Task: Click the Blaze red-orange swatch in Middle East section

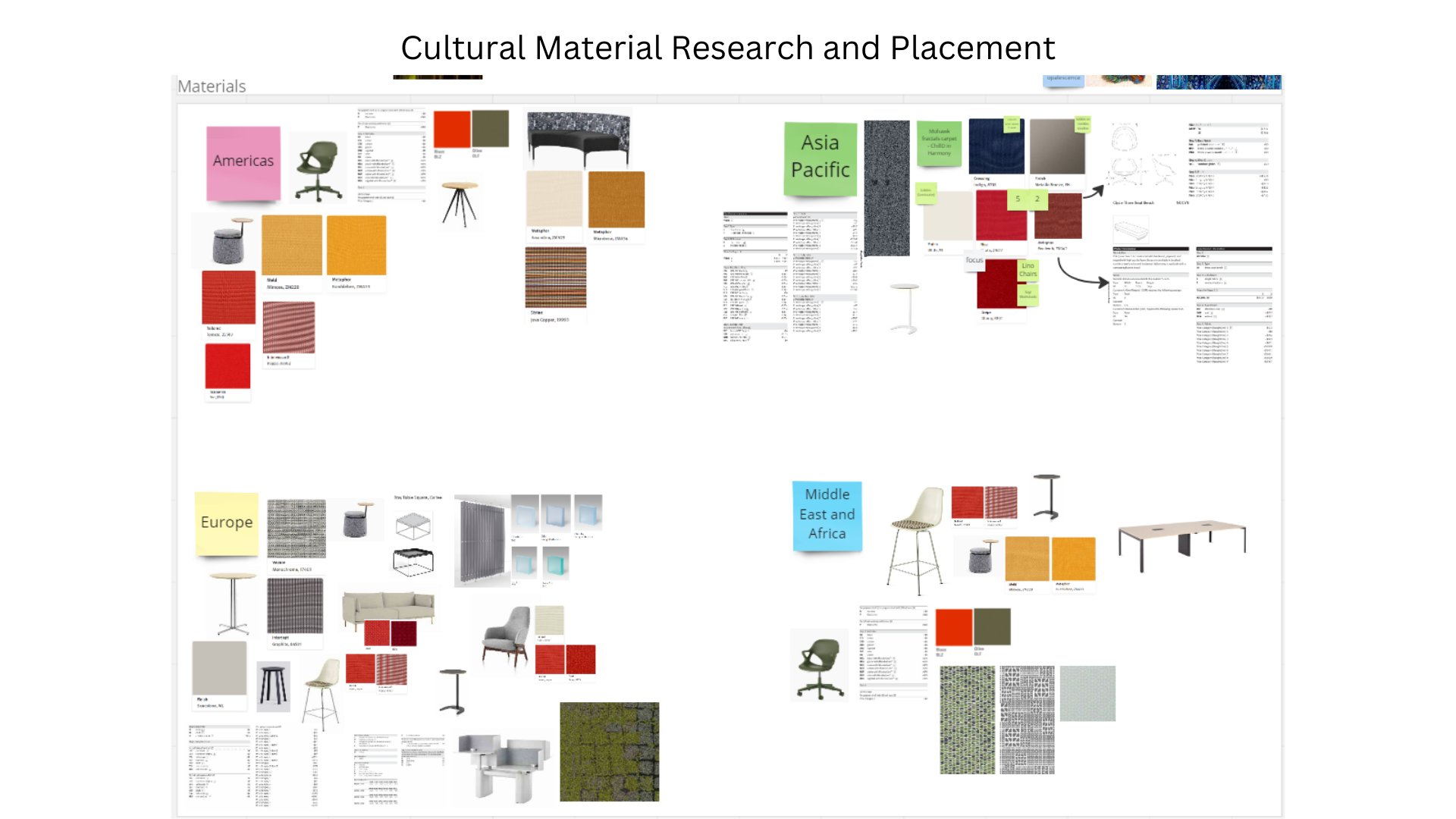Action: tap(954, 626)
